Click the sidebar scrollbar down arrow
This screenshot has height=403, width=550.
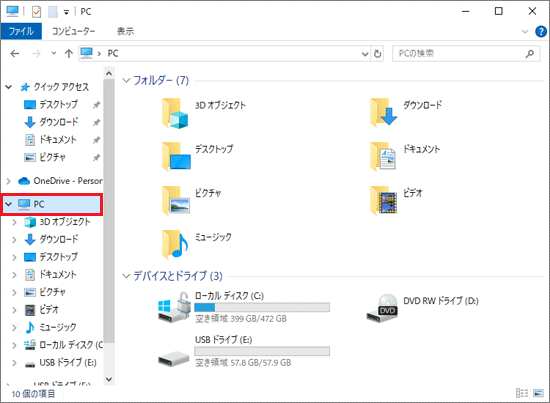click(x=109, y=380)
